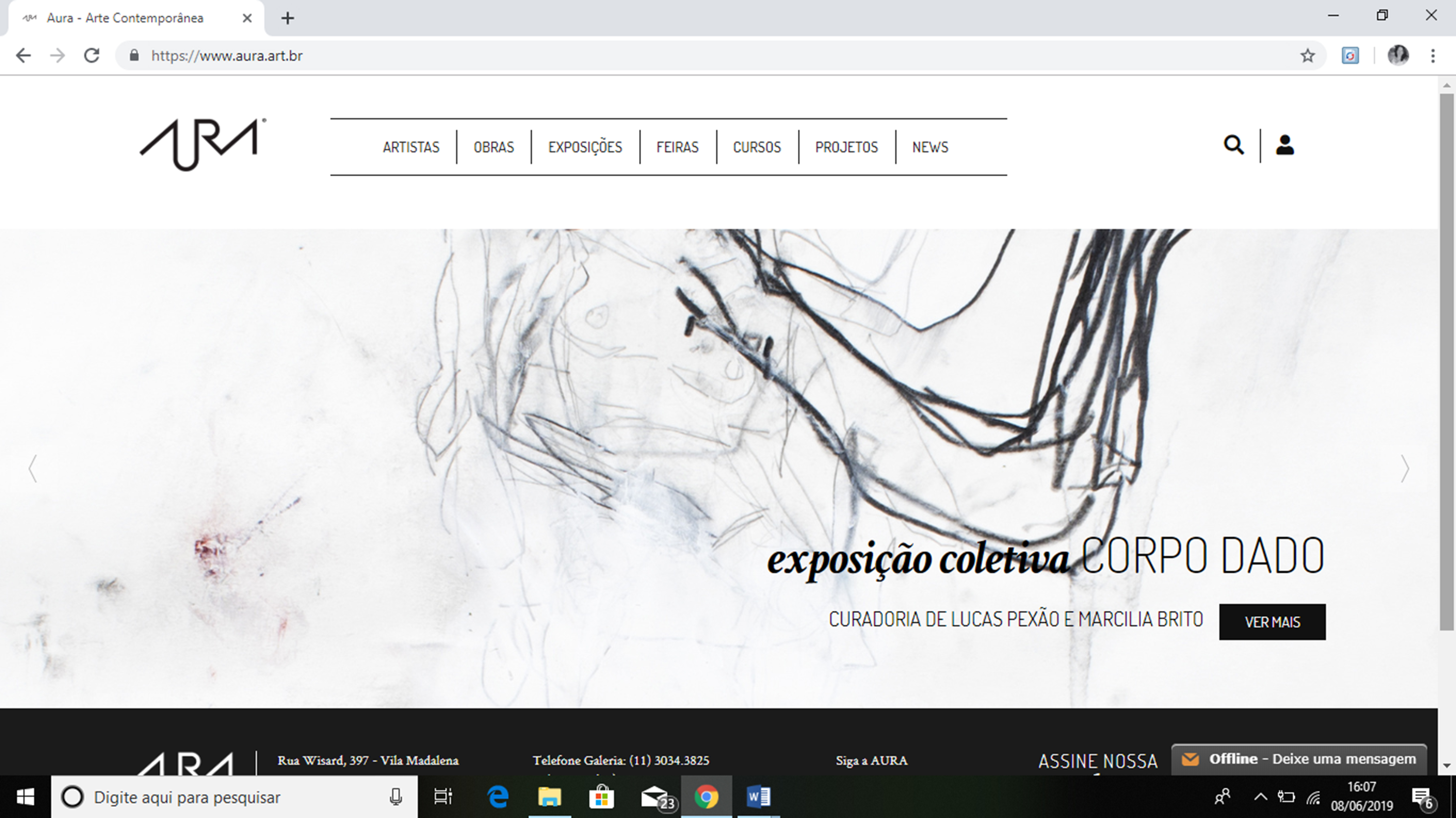This screenshot has height=818, width=1456.
Task: Click the VER MAIS button
Action: coord(1272,622)
